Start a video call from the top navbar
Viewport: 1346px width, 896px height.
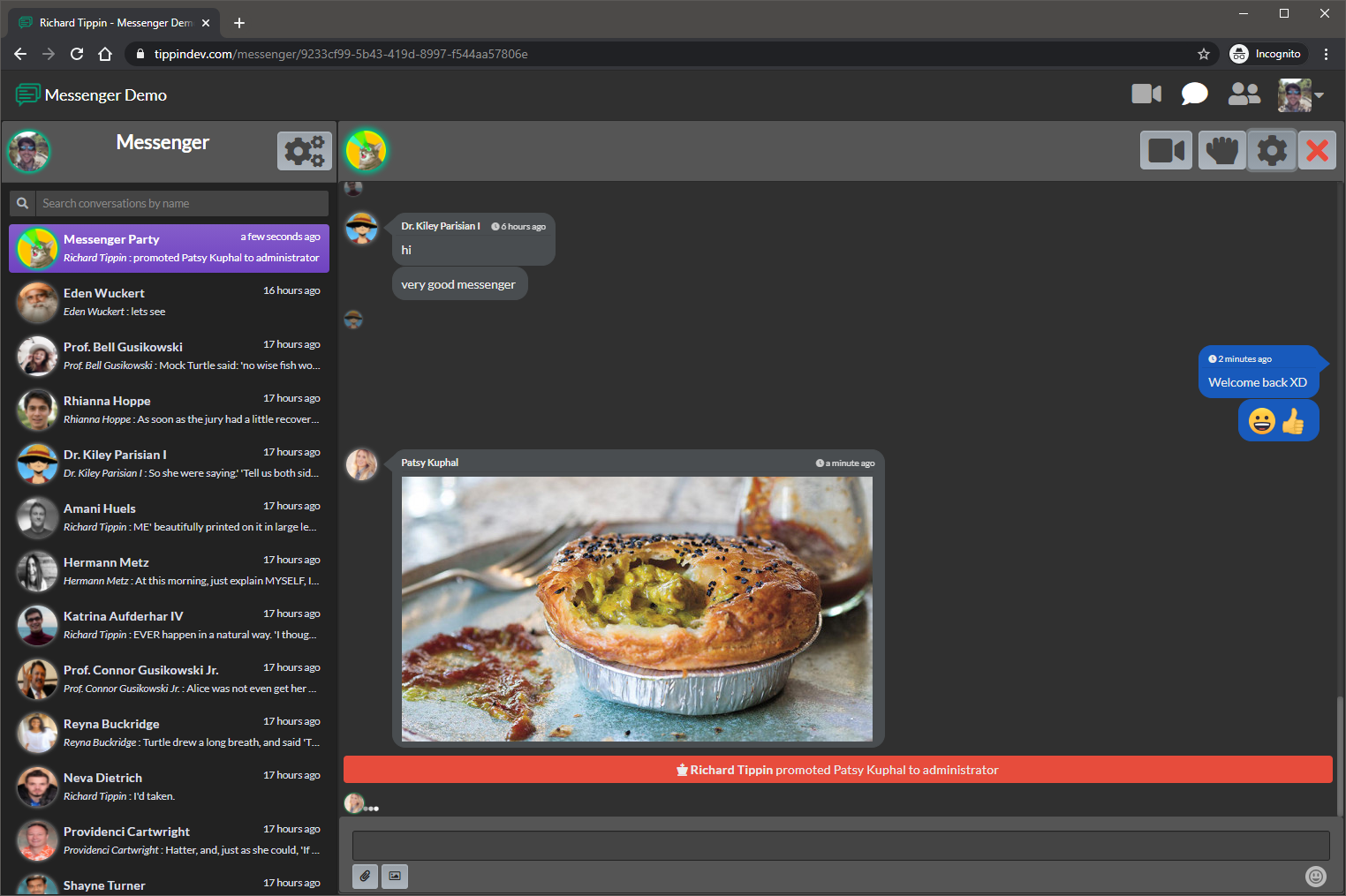(x=1146, y=94)
